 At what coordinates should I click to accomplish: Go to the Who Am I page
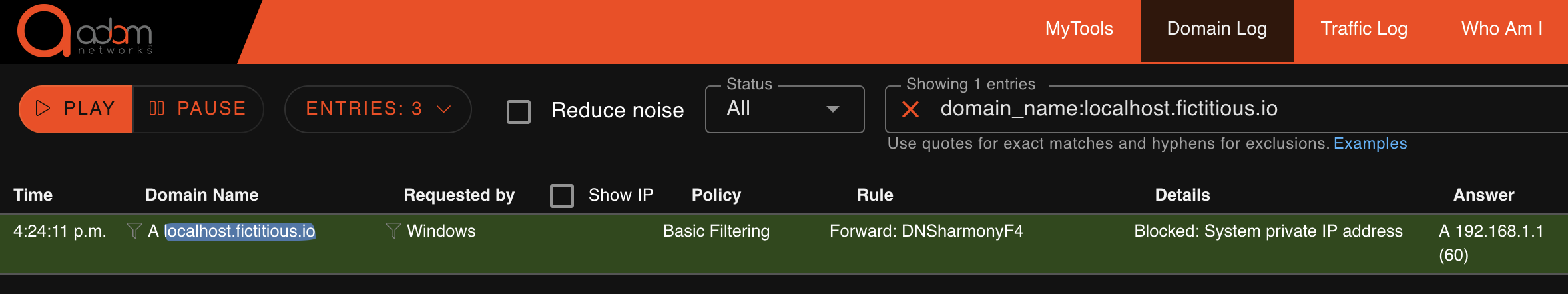click(x=1502, y=29)
